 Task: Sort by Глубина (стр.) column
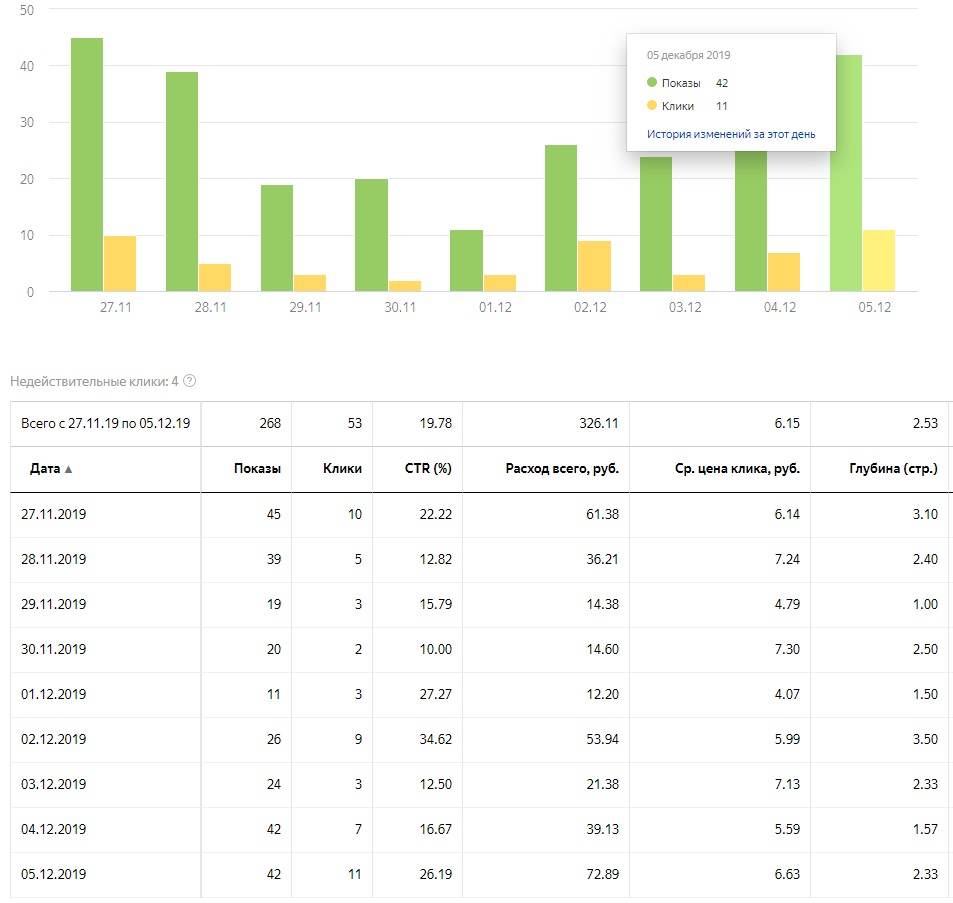(892, 468)
